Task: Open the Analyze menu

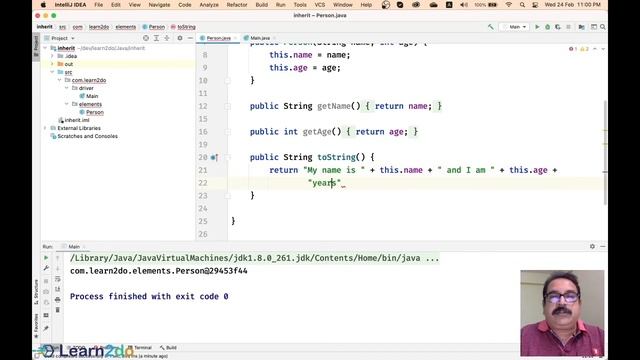Action: 209,5
